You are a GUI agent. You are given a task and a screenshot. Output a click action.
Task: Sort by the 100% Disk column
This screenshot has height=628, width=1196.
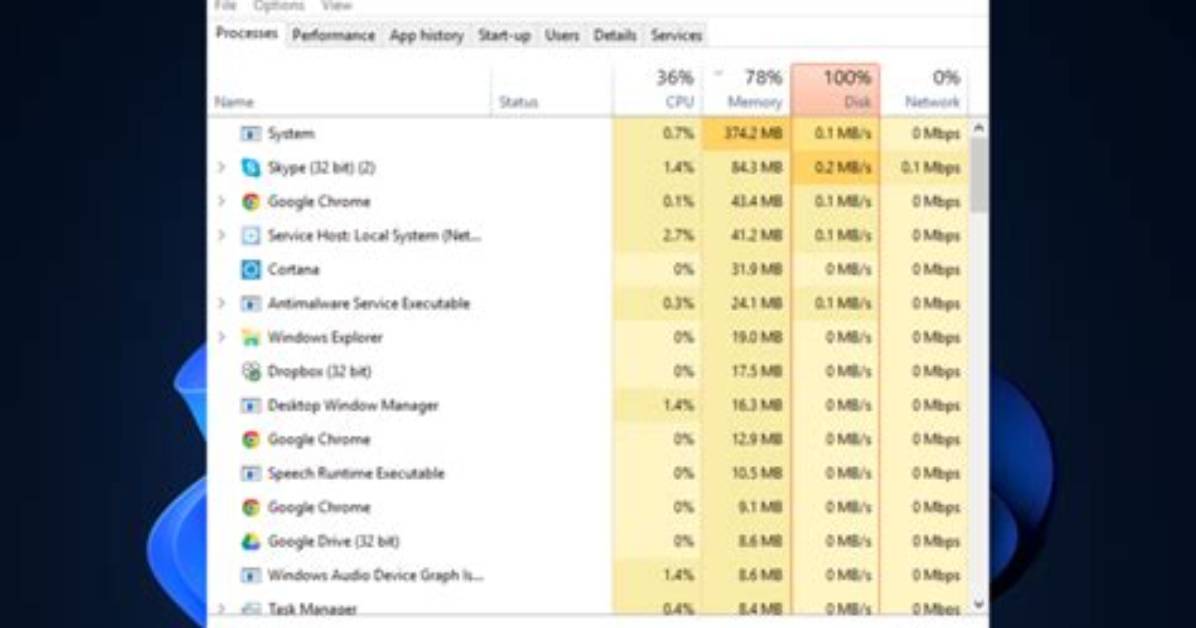tap(835, 89)
